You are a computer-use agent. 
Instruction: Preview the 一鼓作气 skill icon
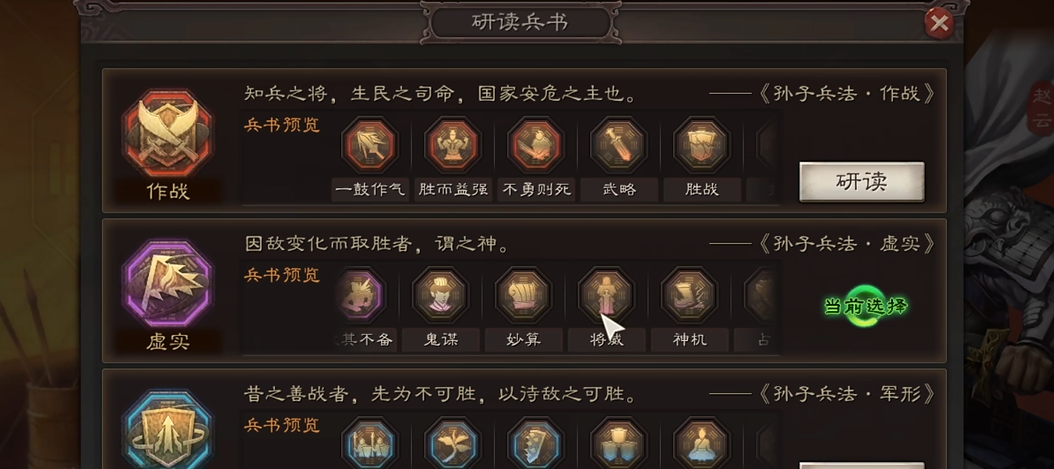coord(370,144)
